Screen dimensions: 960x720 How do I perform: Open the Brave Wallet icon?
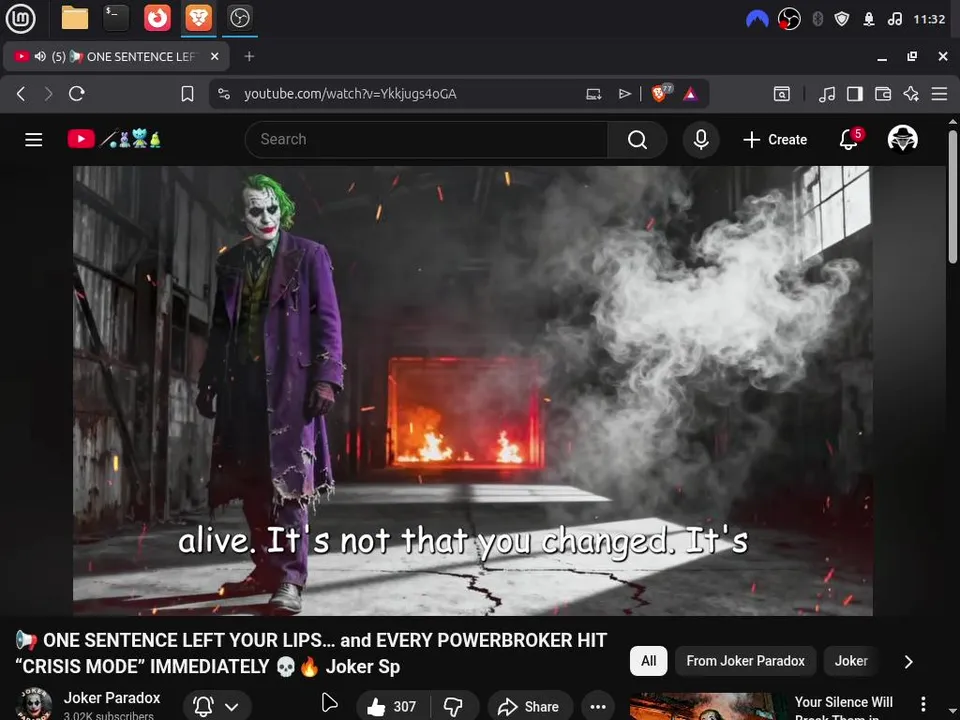tap(883, 94)
